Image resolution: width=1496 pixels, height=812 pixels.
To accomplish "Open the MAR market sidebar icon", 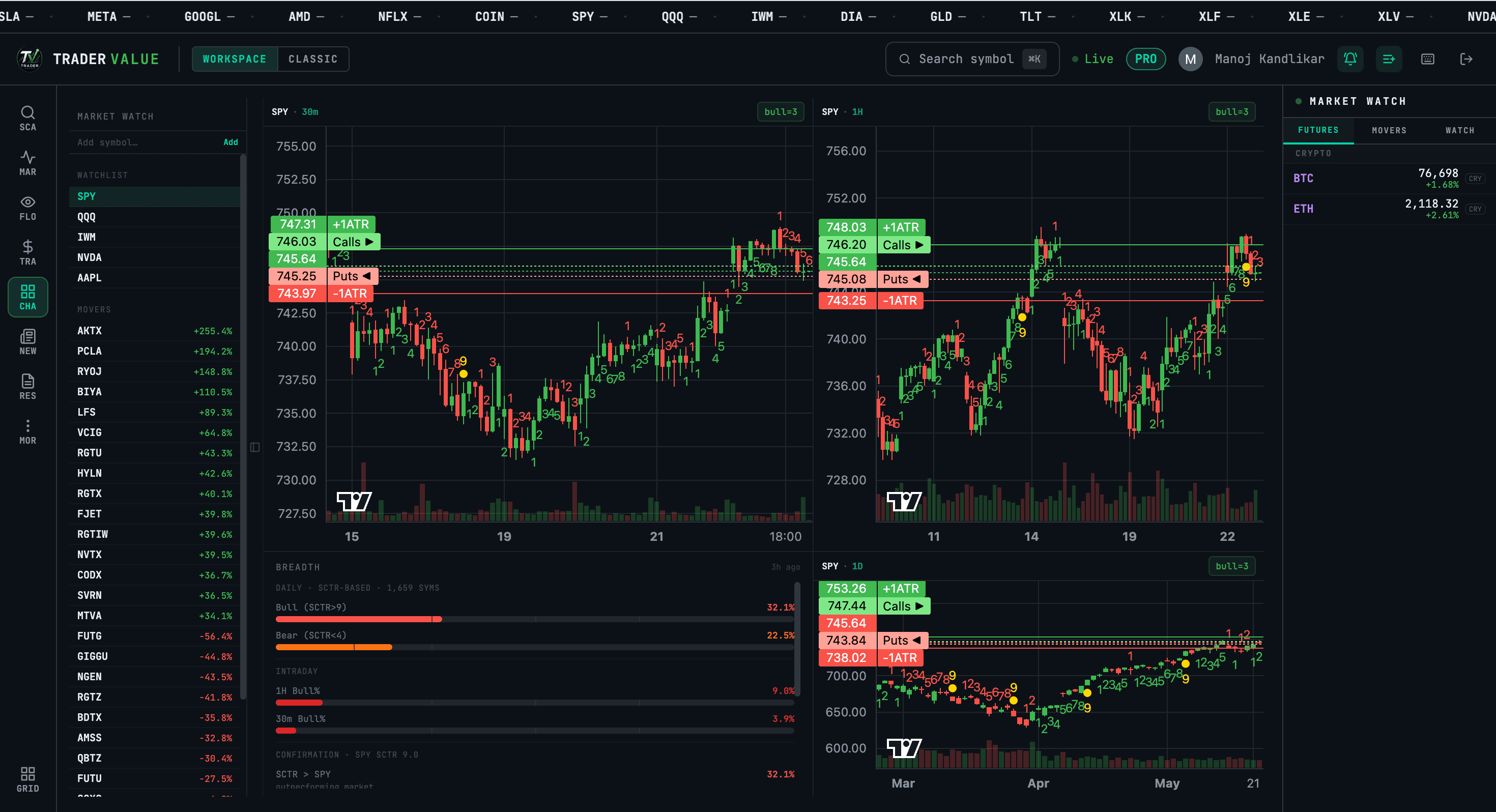I will [27, 163].
